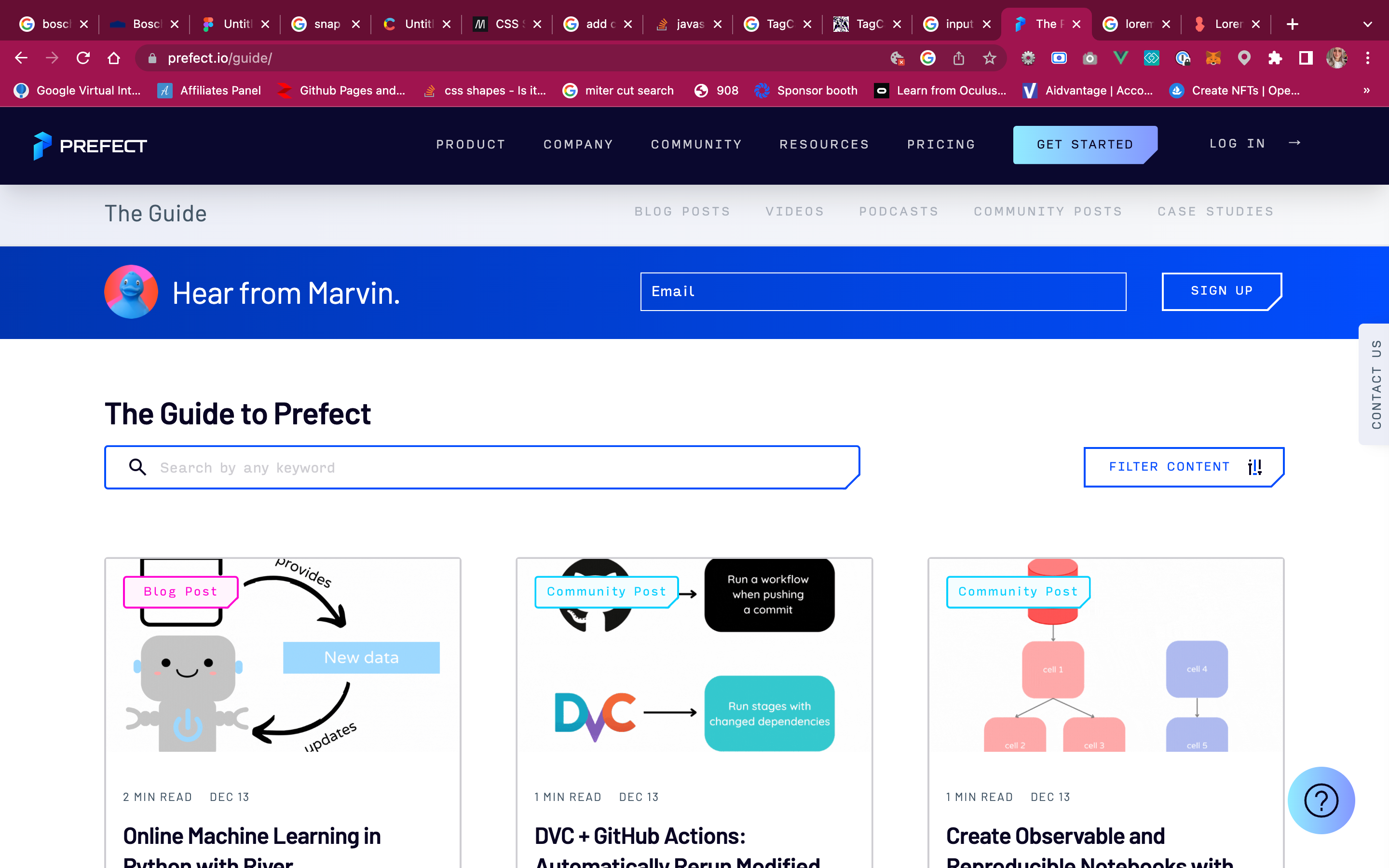This screenshot has width=1389, height=868.
Task: Open Chrome three-dot menu
Action: [1367, 58]
